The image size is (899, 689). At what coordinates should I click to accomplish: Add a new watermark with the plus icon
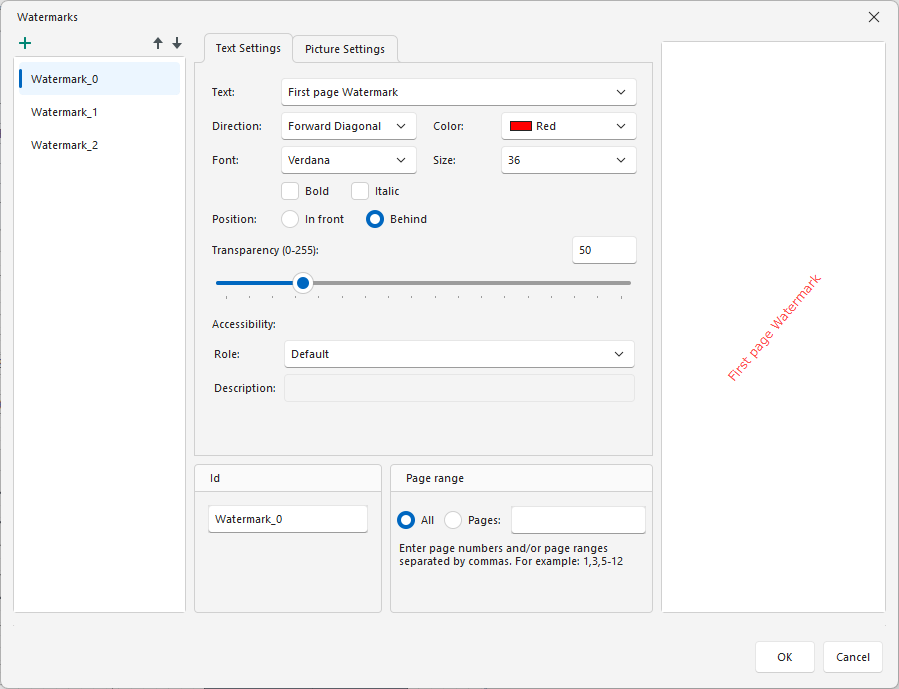[25, 43]
